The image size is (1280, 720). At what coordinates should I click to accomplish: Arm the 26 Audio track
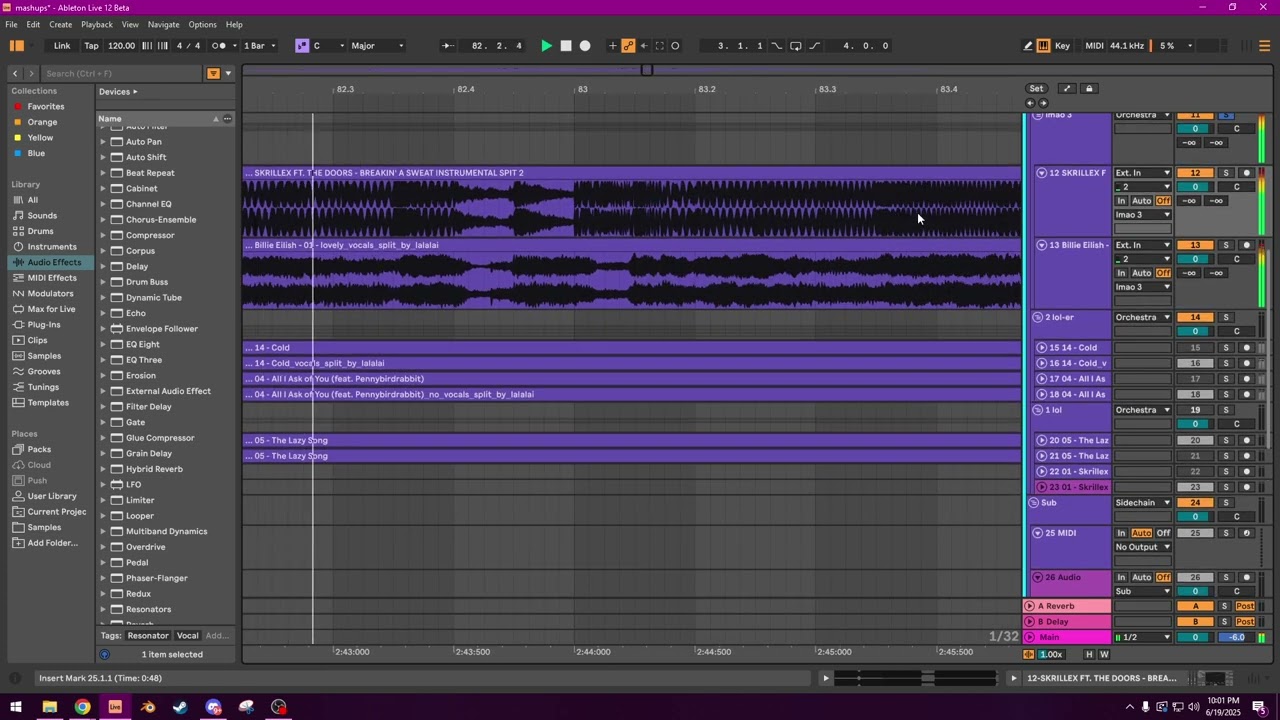coord(1246,577)
